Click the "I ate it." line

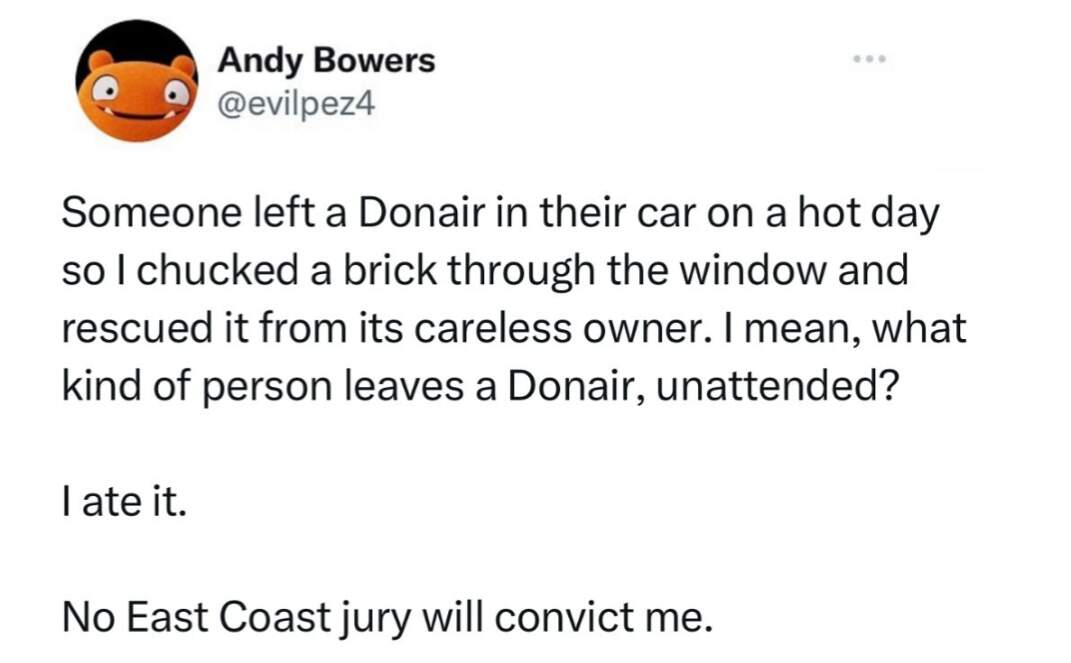point(124,502)
